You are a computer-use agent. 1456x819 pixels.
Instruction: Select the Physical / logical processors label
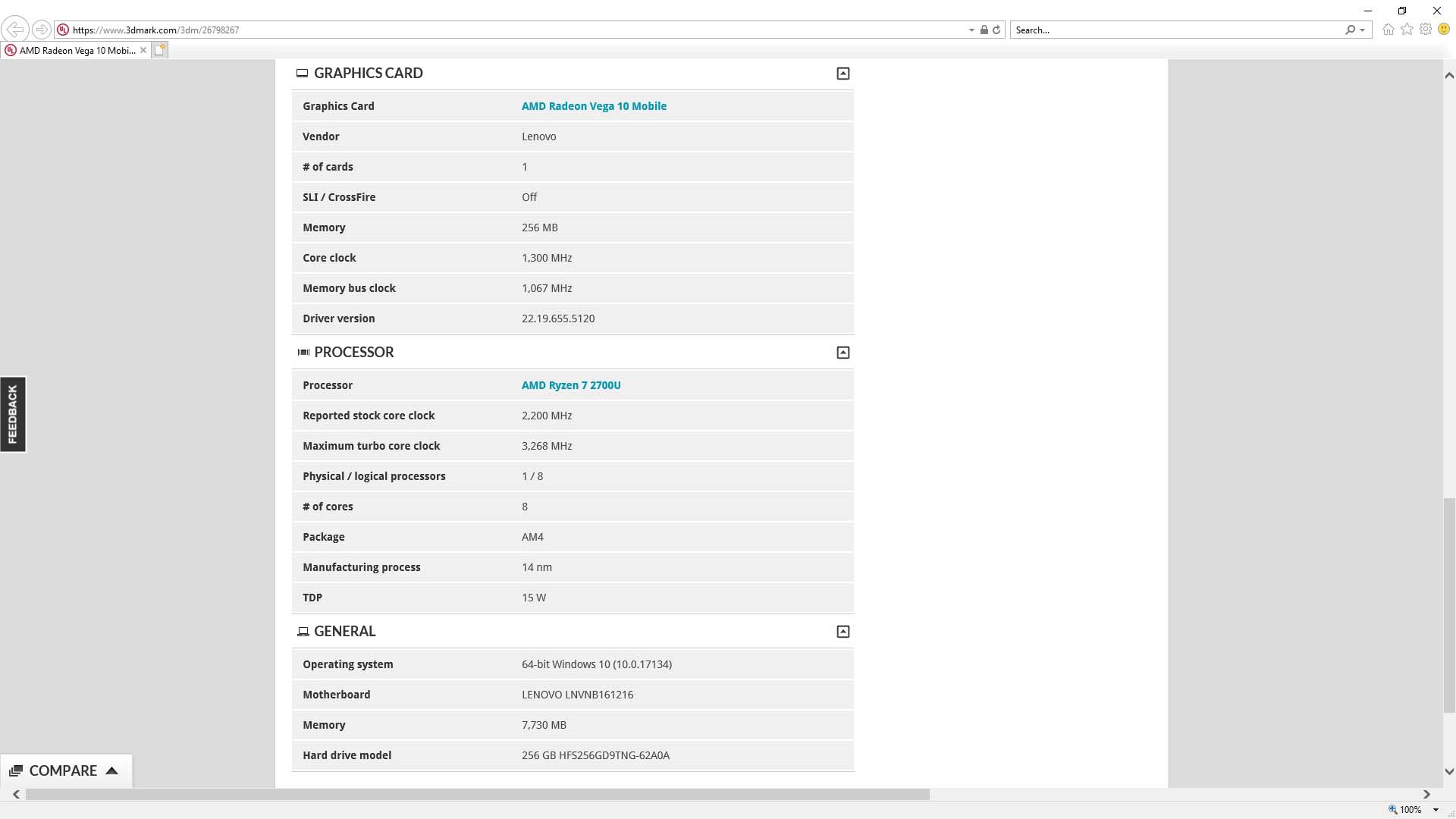click(x=374, y=476)
